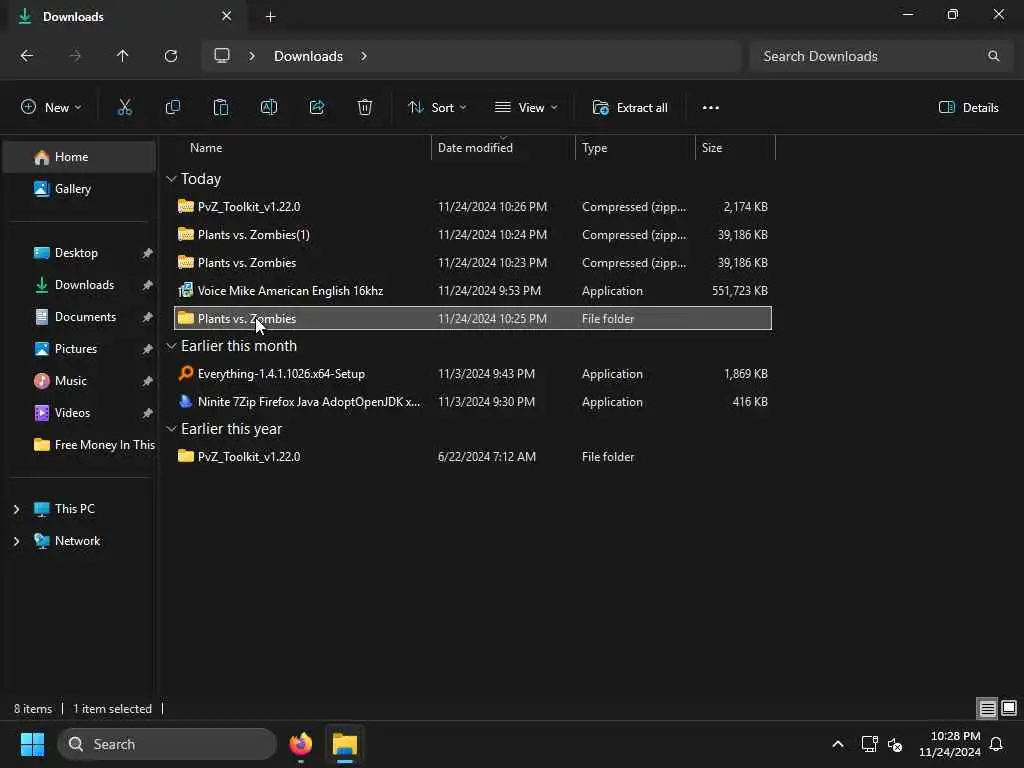Image resolution: width=1024 pixels, height=768 pixels.
Task: Close the Downloads tab
Action: click(227, 16)
